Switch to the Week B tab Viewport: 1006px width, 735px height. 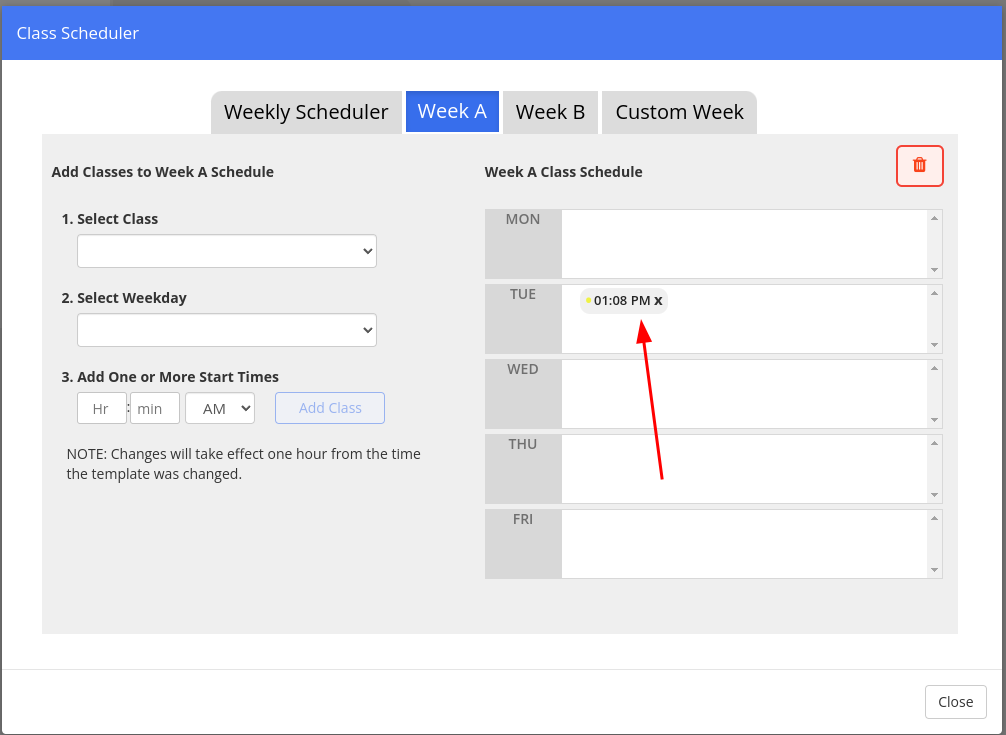(x=550, y=112)
